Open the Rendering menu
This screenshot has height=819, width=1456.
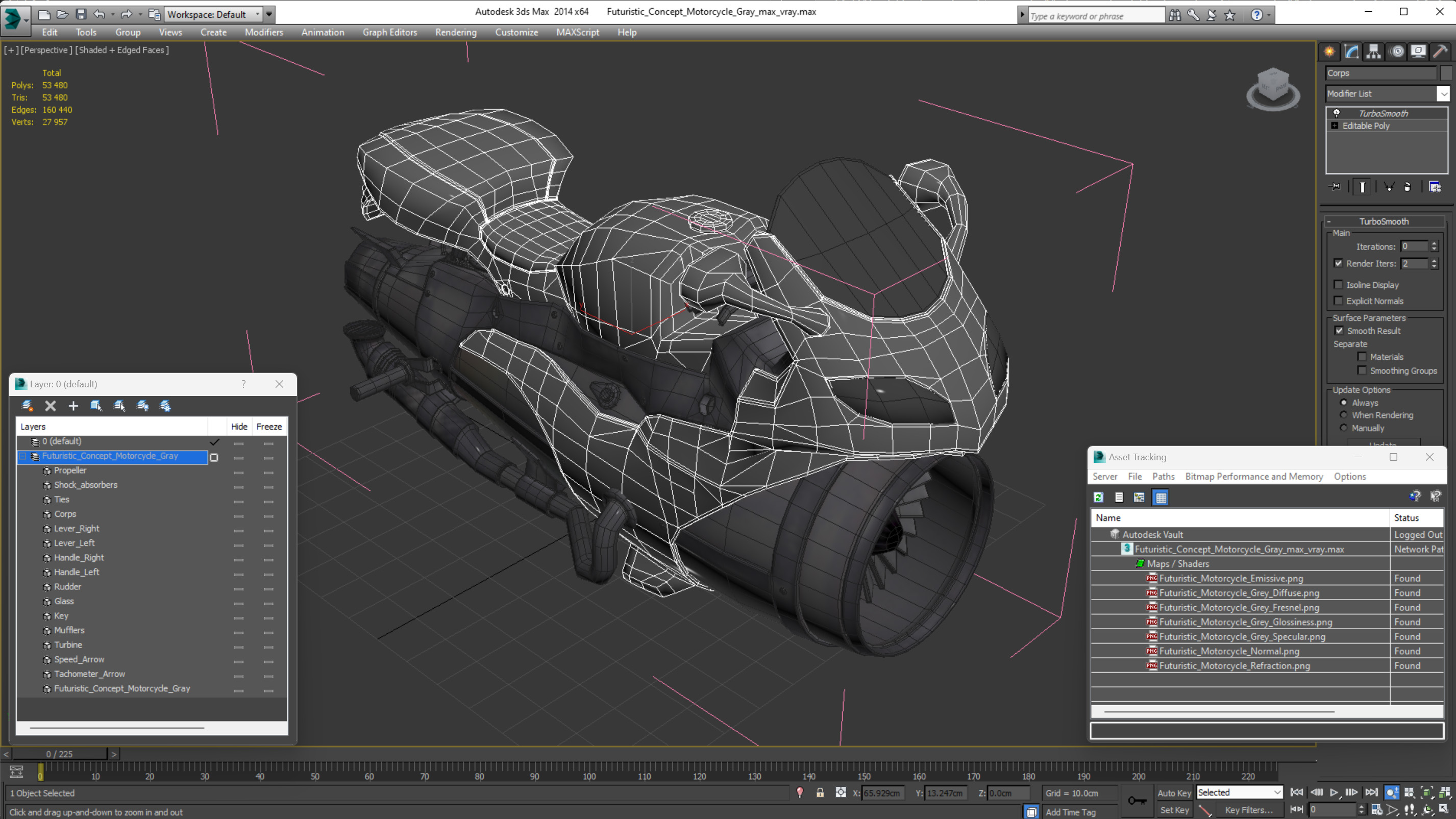456,32
